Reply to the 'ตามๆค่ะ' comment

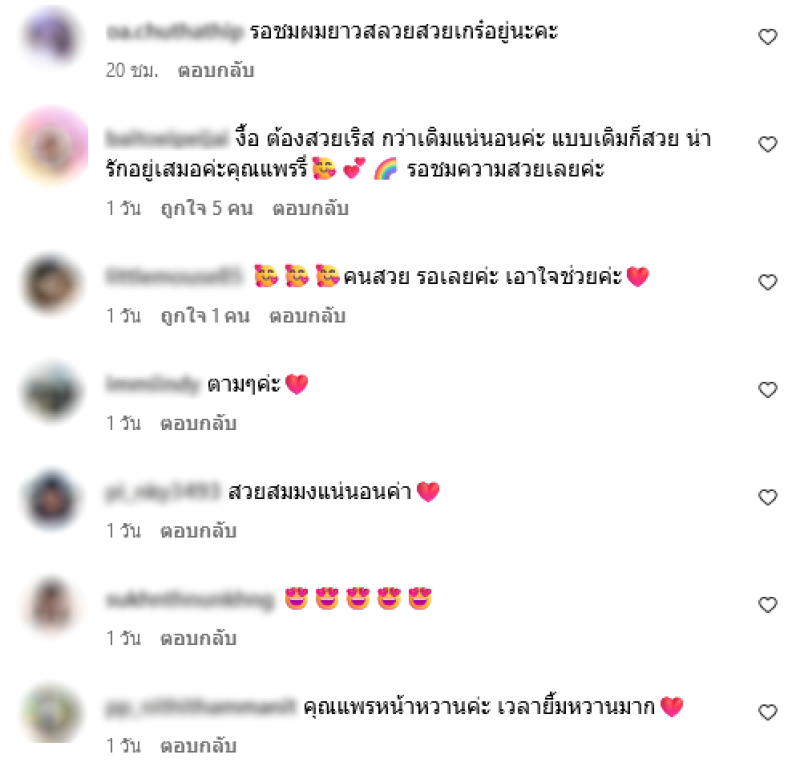[x=198, y=424]
